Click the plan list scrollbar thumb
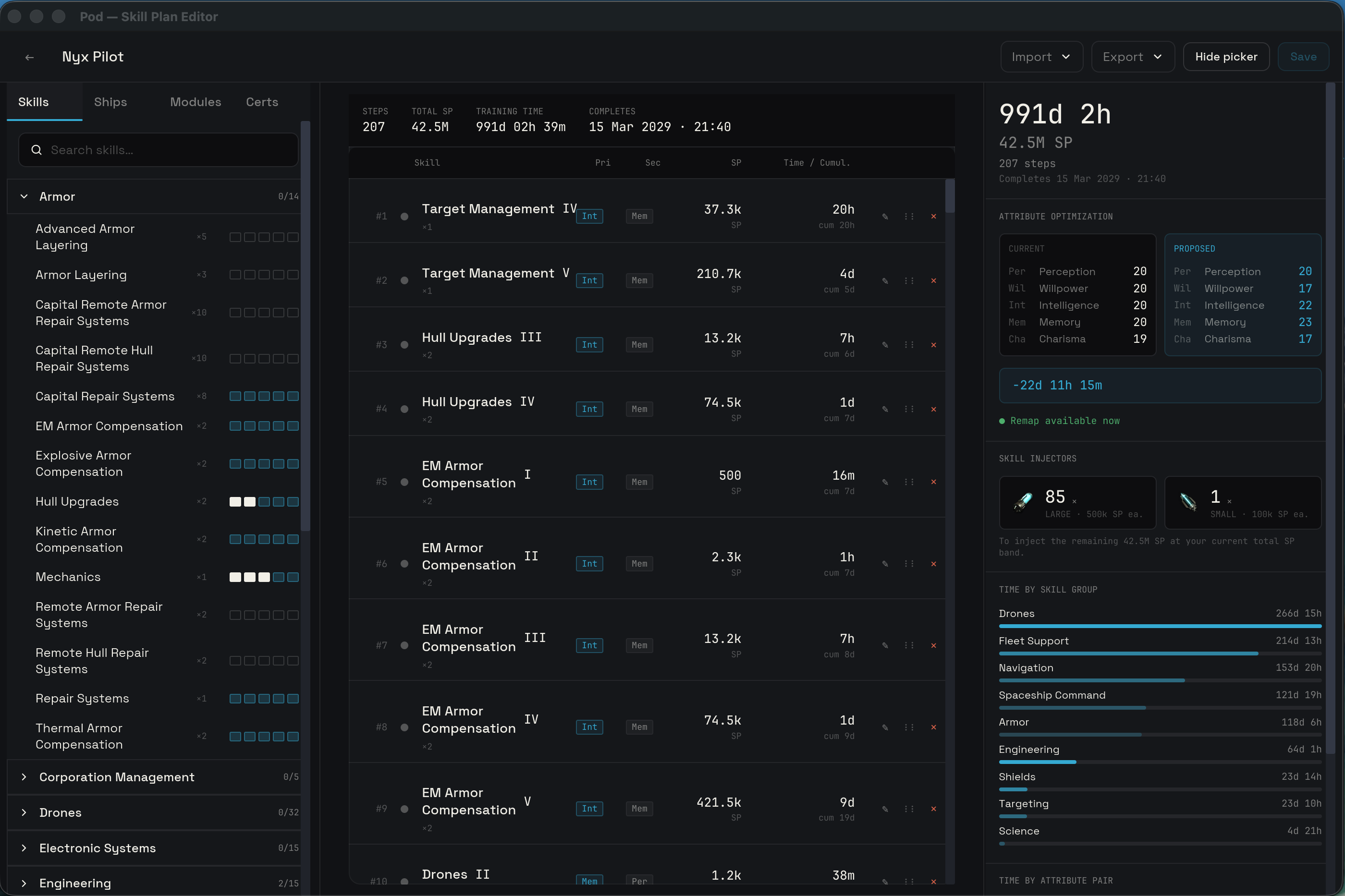Viewport: 1345px width, 896px height. coord(950,196)
